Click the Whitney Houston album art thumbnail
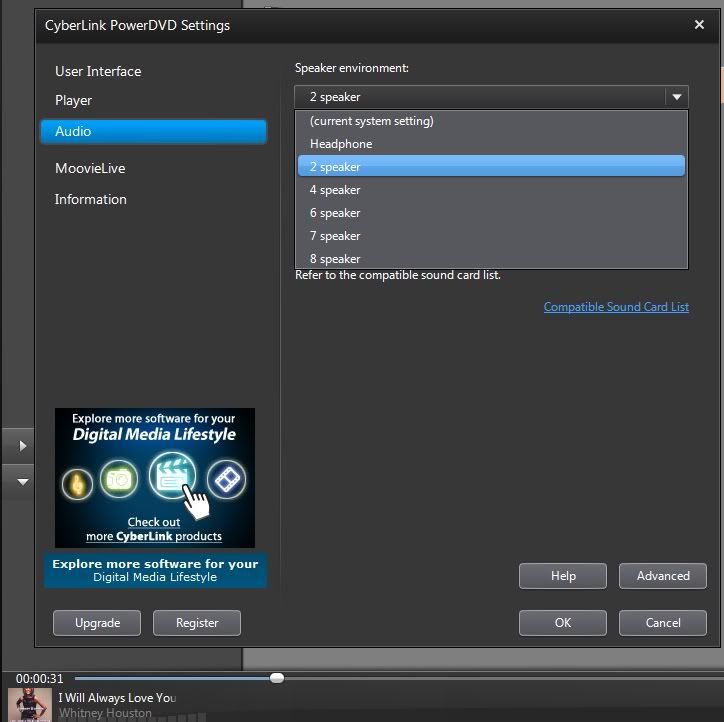The width and height of the screenshot is (724, 722). tap(30, 704)
